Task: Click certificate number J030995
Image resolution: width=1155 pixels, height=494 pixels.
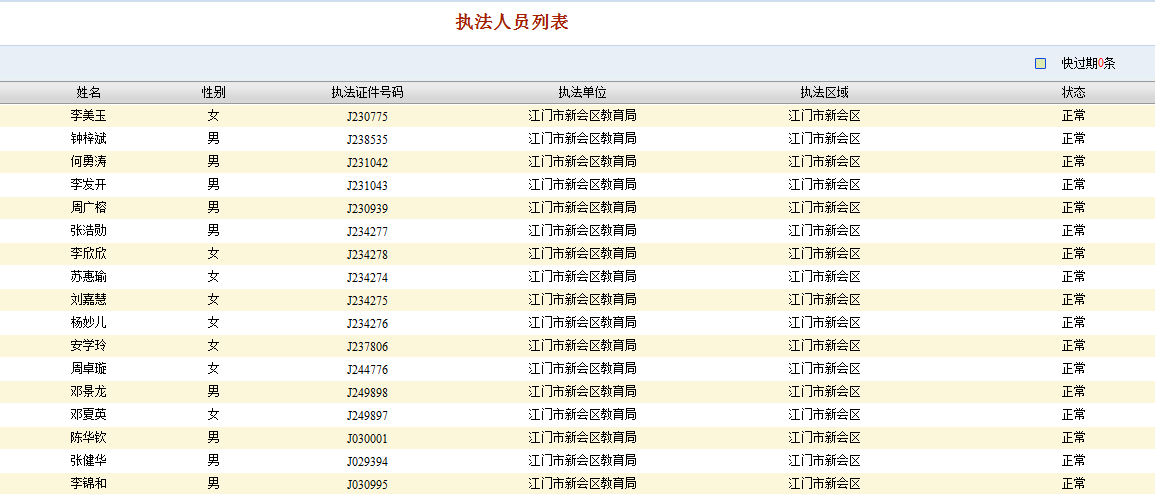Action: [x=368, y=484]
